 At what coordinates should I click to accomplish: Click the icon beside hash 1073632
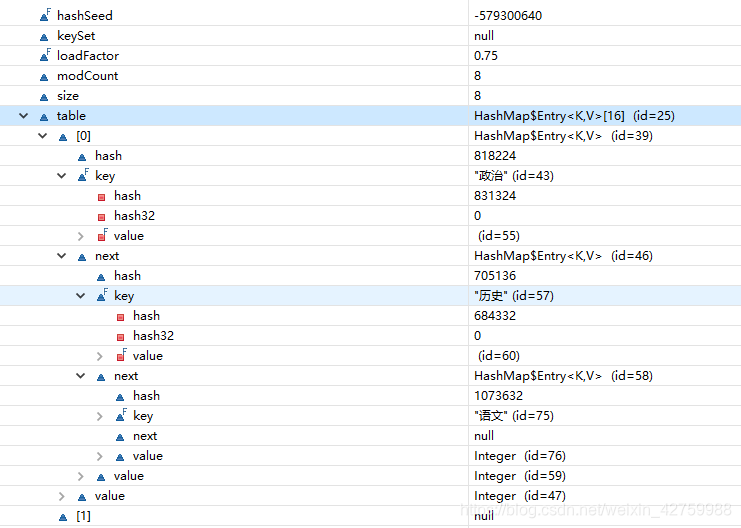point(120,397)
